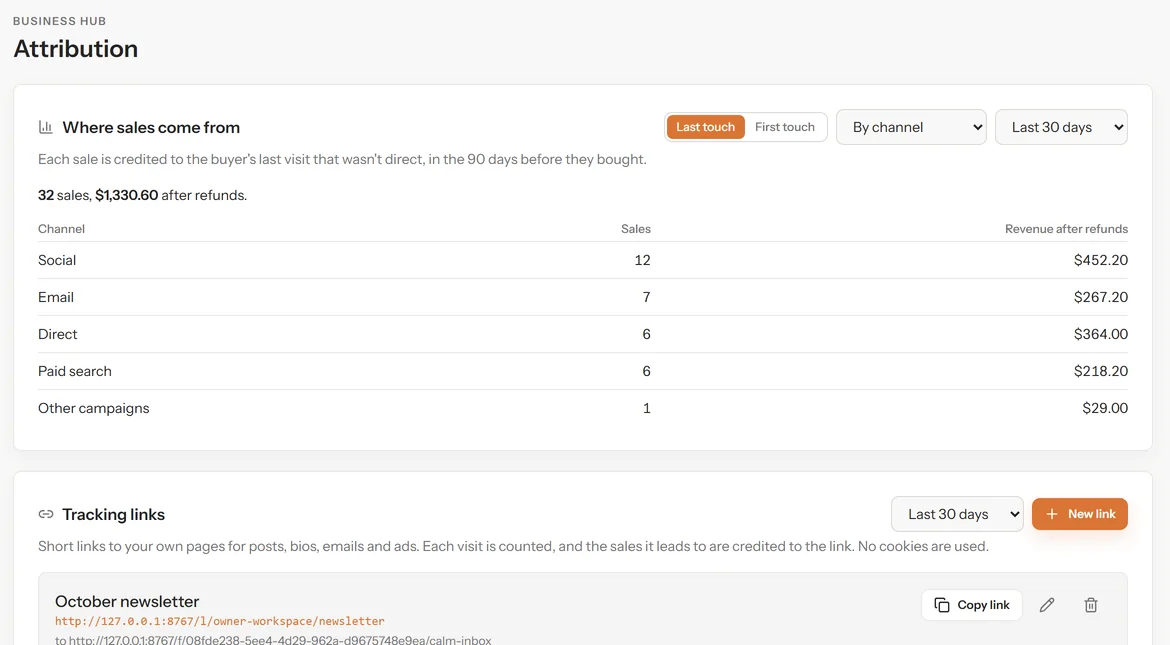Click the $29.00 revenue value

pos(1105,408)
